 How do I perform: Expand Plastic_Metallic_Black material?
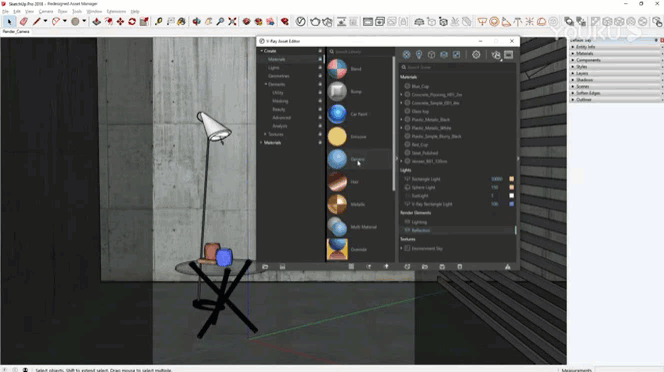pos(401,119)
